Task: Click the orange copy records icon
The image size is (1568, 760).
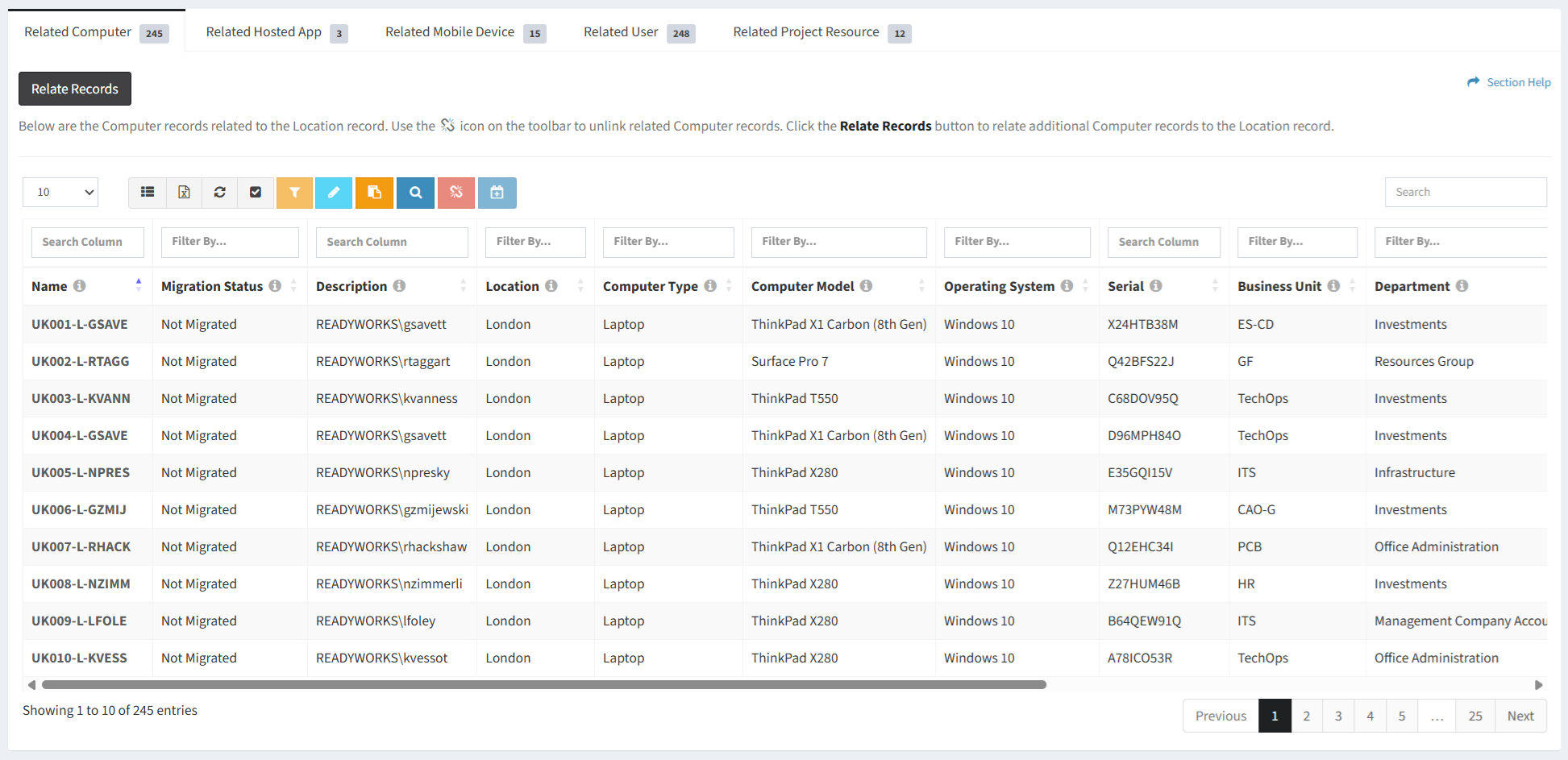Action: 374,193
